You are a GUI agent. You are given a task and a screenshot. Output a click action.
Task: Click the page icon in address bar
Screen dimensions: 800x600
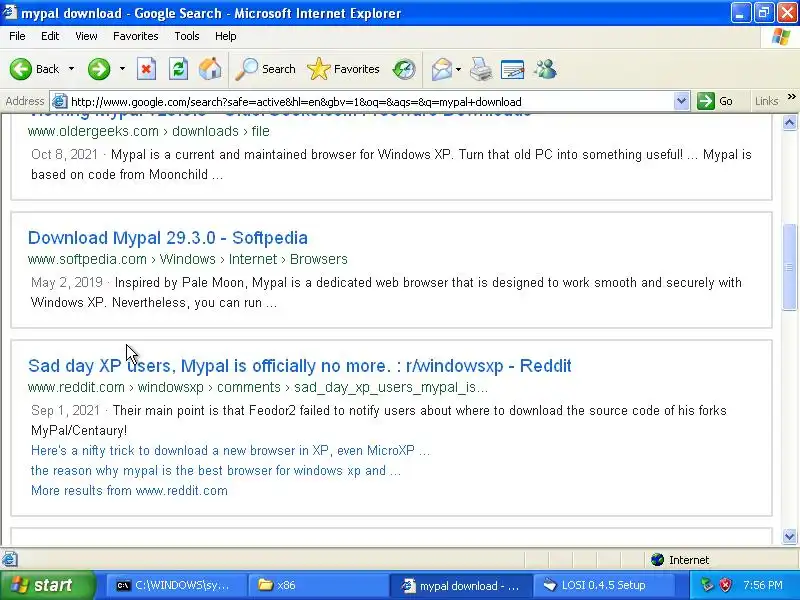tap(60, 102)
